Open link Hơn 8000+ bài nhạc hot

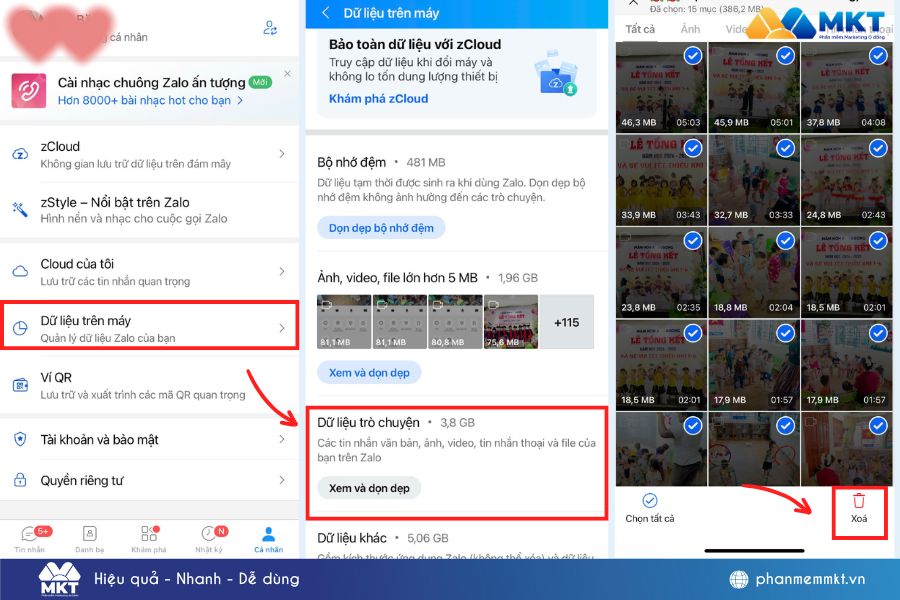coord(150,100)
